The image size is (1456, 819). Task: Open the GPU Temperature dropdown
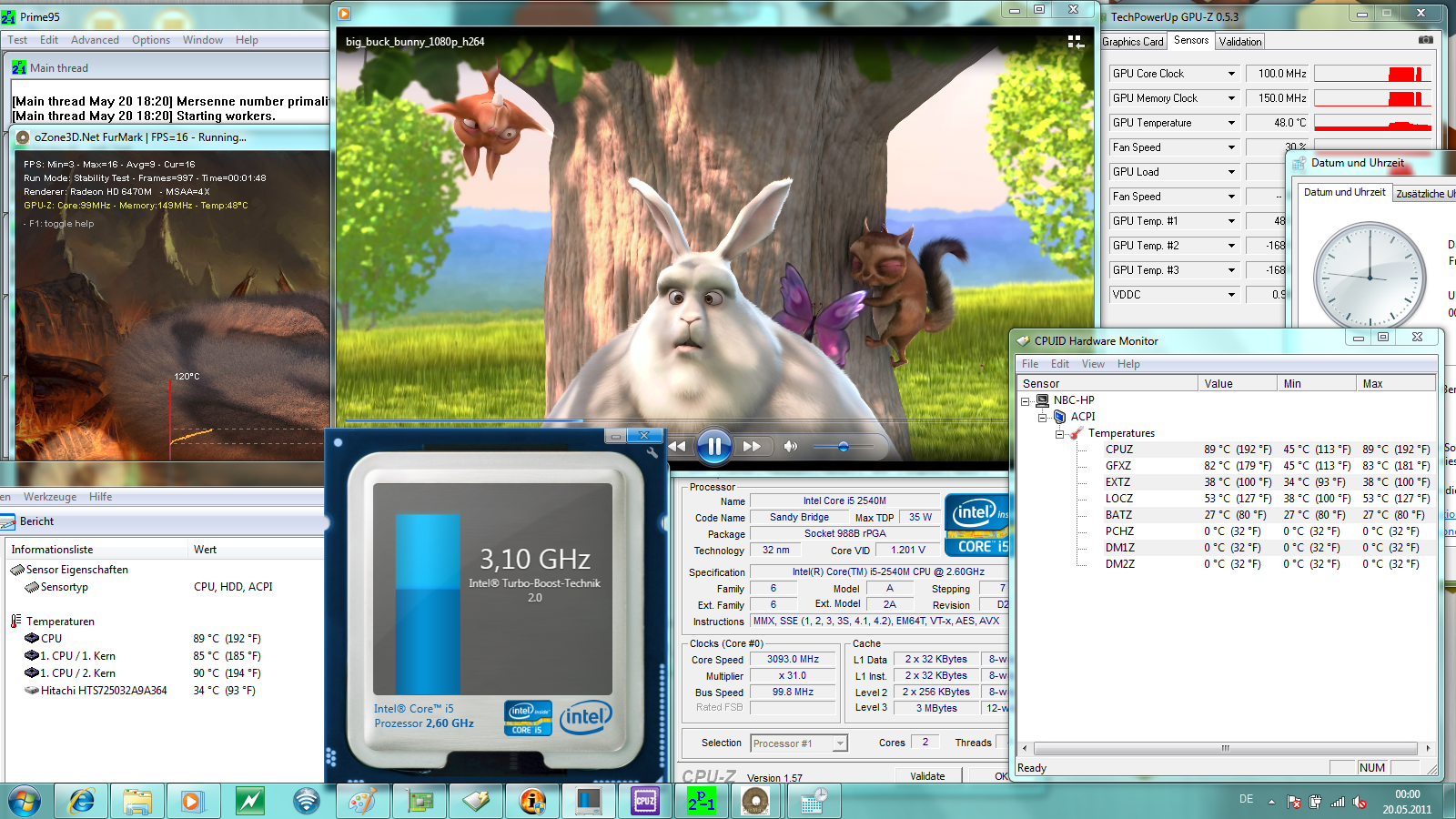[1231, 123]
